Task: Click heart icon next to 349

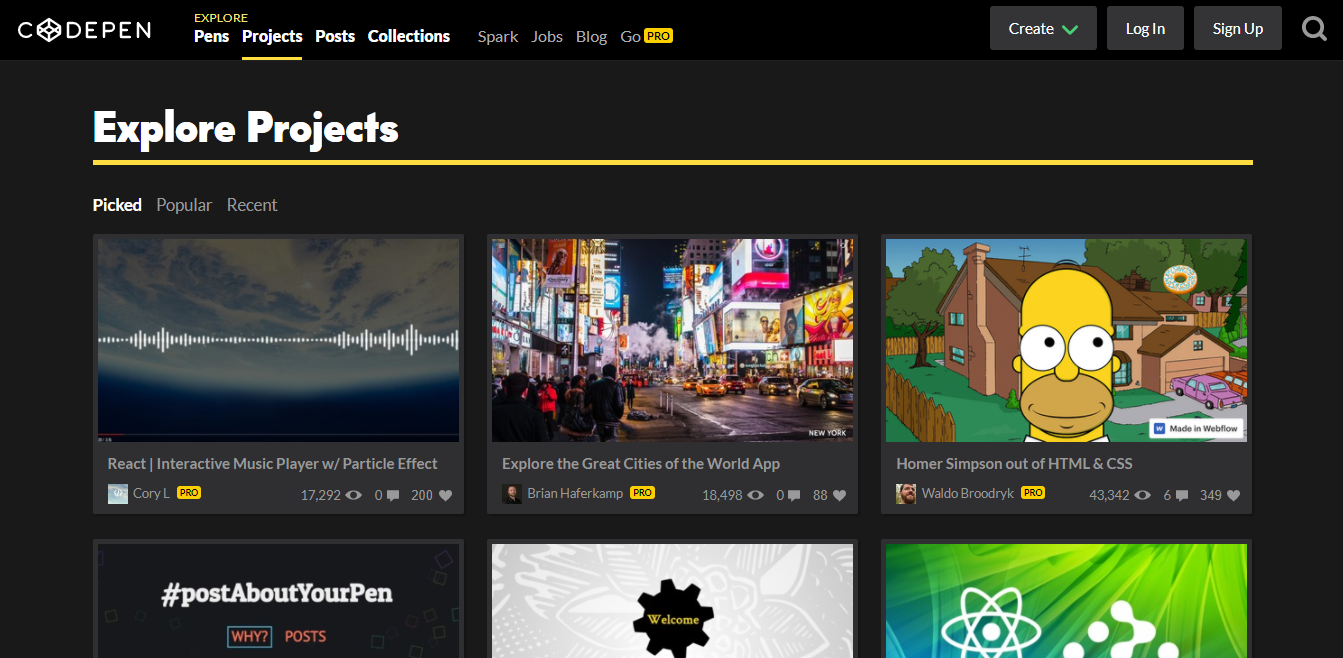Action: (x=1234, y=495)
